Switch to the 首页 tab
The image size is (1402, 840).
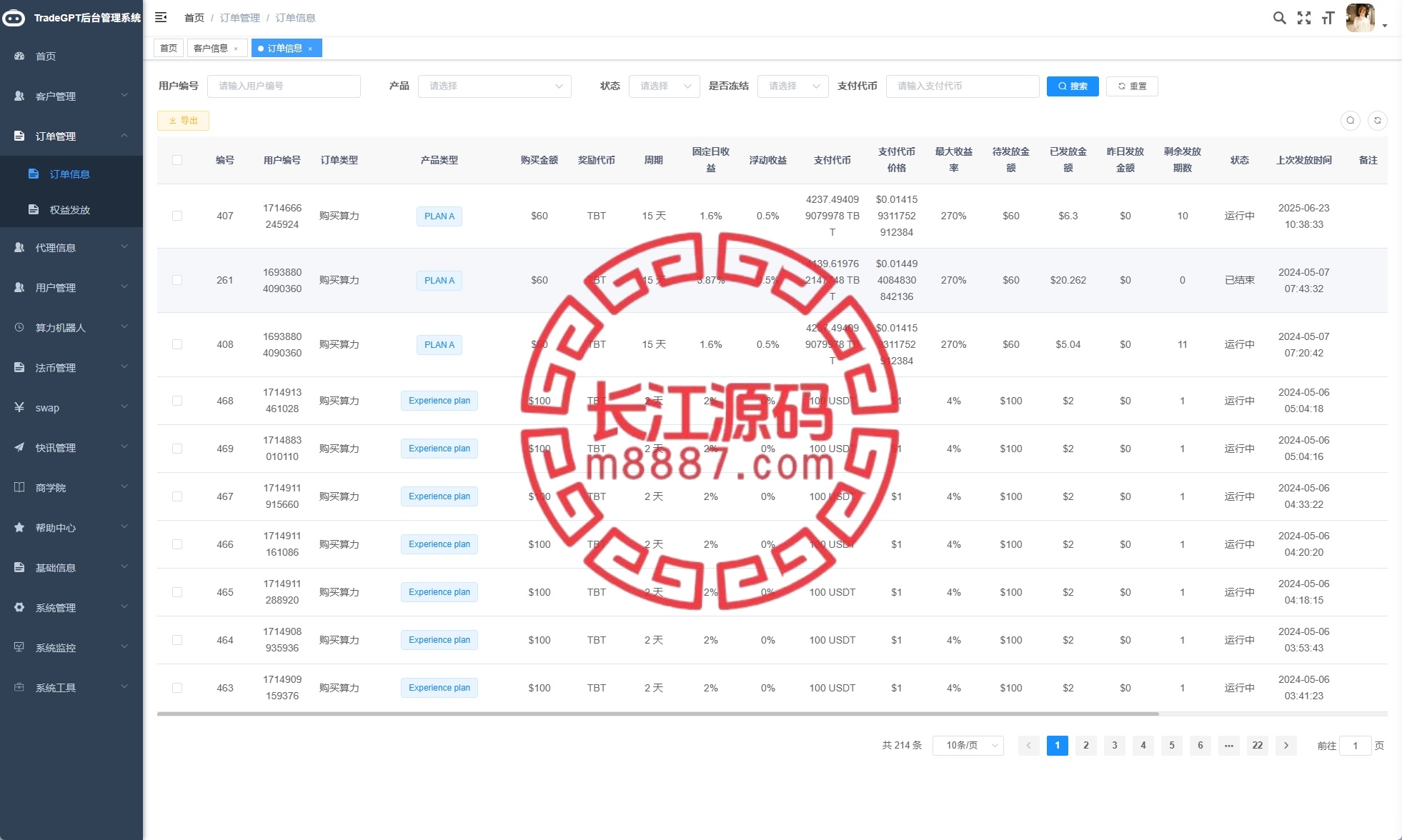pos(169,48)
